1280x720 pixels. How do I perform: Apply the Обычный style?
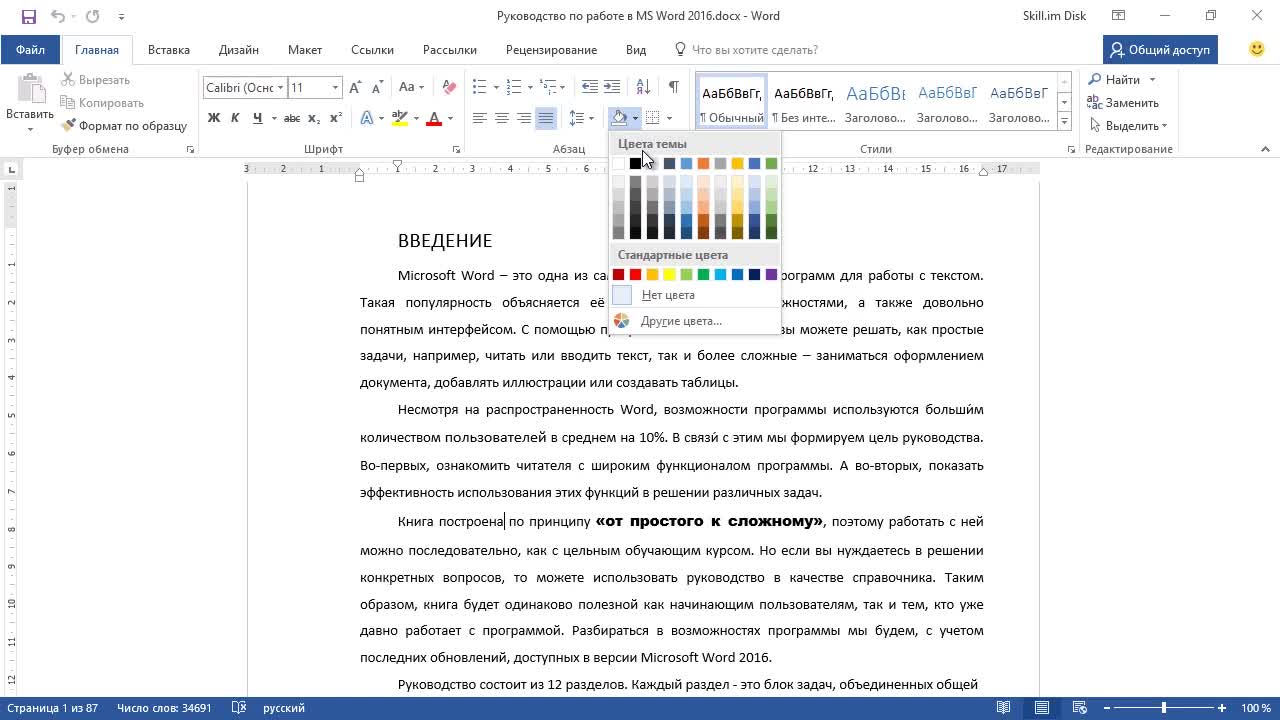pyautogui.click(x=732, y=103)
